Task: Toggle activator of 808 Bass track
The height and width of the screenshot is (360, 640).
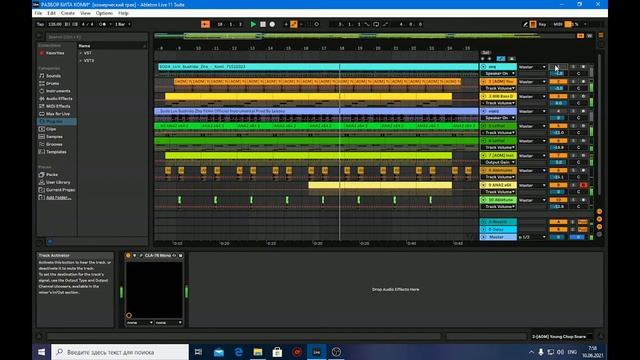Action: point(558,96)
